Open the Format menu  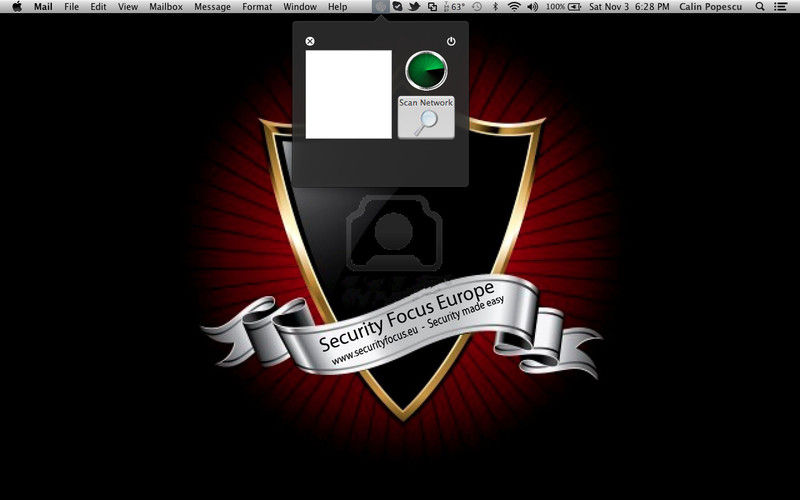(x=257, y=7)
